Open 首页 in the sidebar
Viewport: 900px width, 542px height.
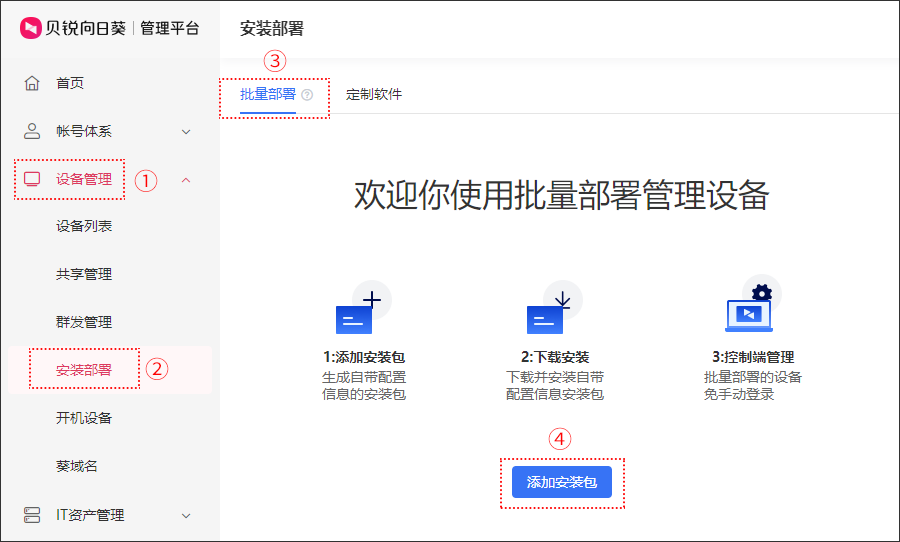[70, 83]
